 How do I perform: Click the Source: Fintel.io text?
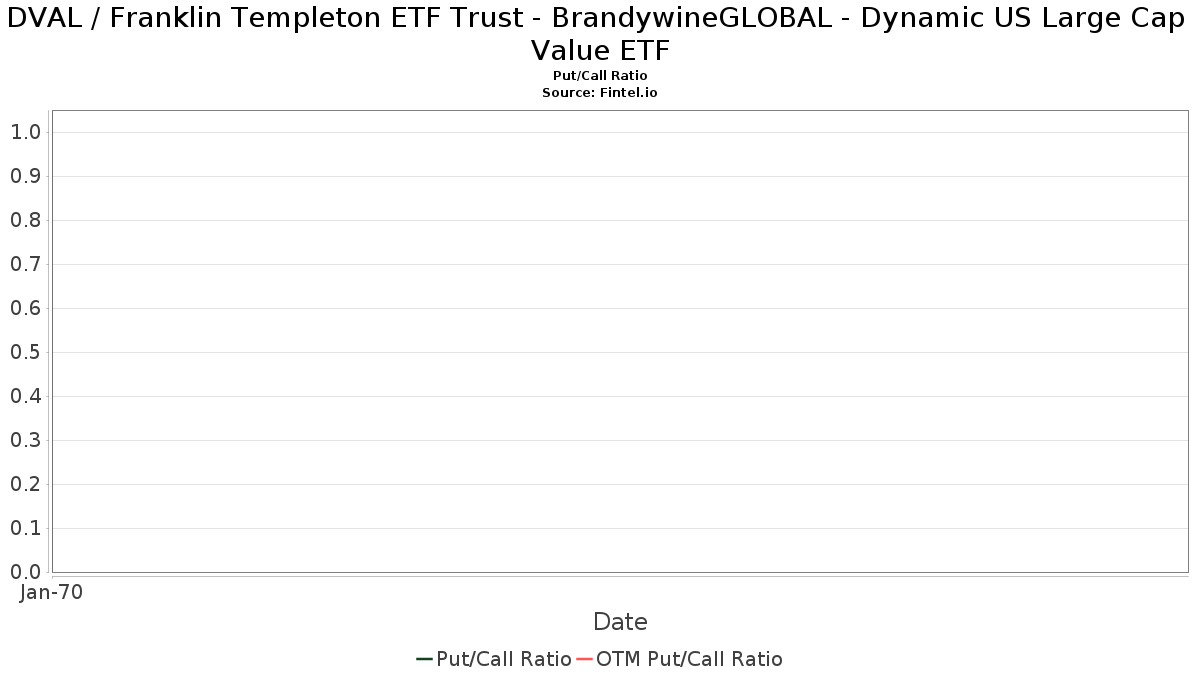click(600, 92)
